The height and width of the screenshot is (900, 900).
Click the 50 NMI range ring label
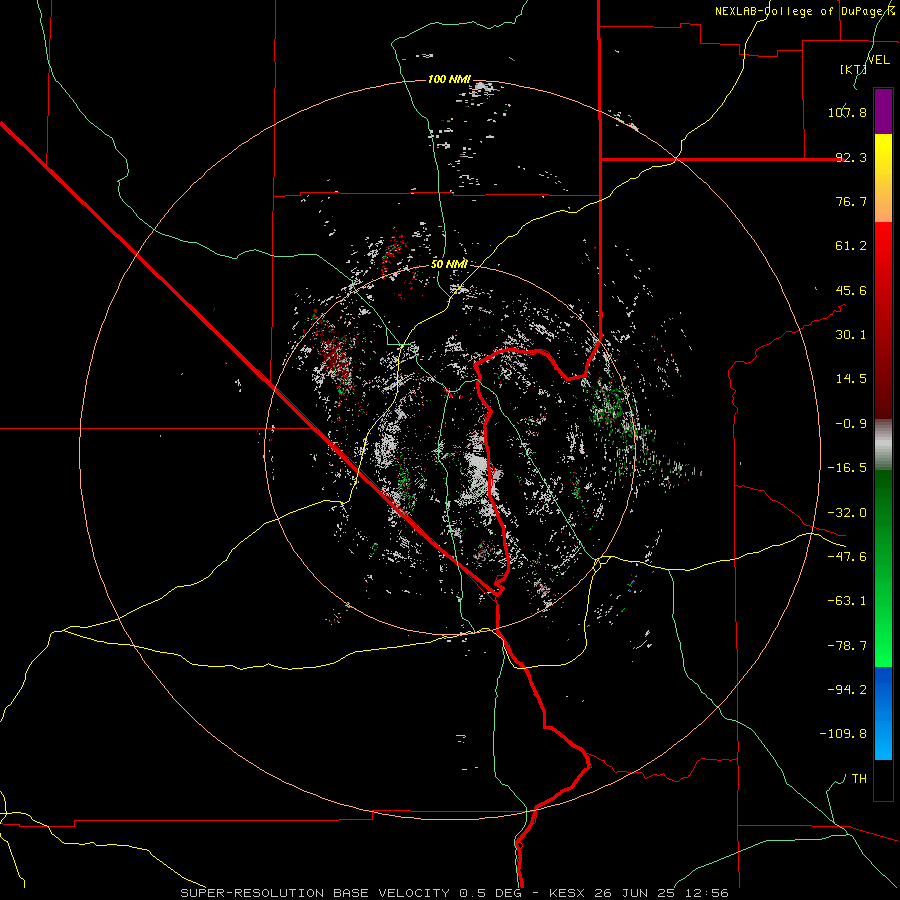(449, 265)
